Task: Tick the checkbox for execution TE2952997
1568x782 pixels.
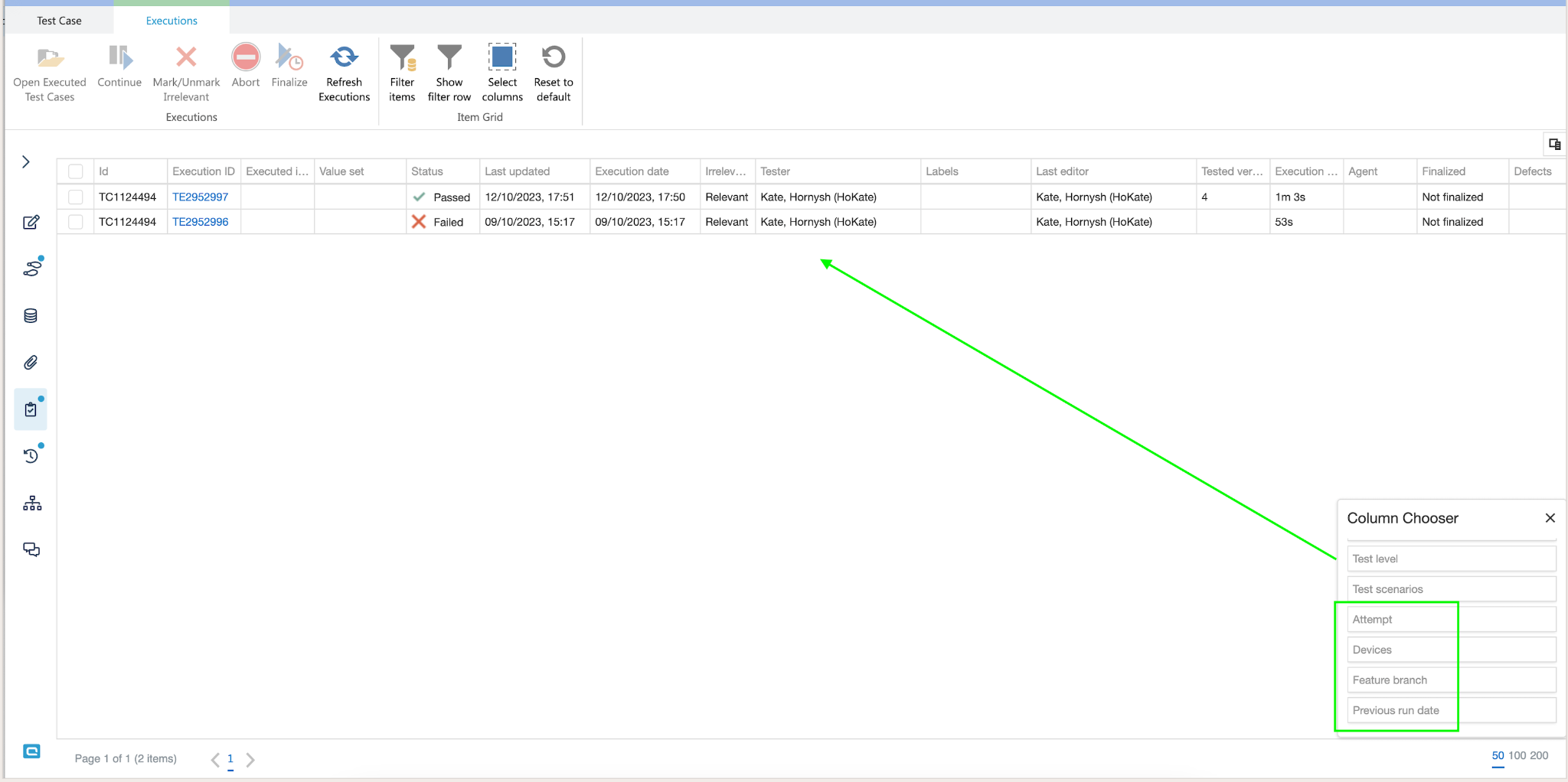Action: click(x=76, y=197)
